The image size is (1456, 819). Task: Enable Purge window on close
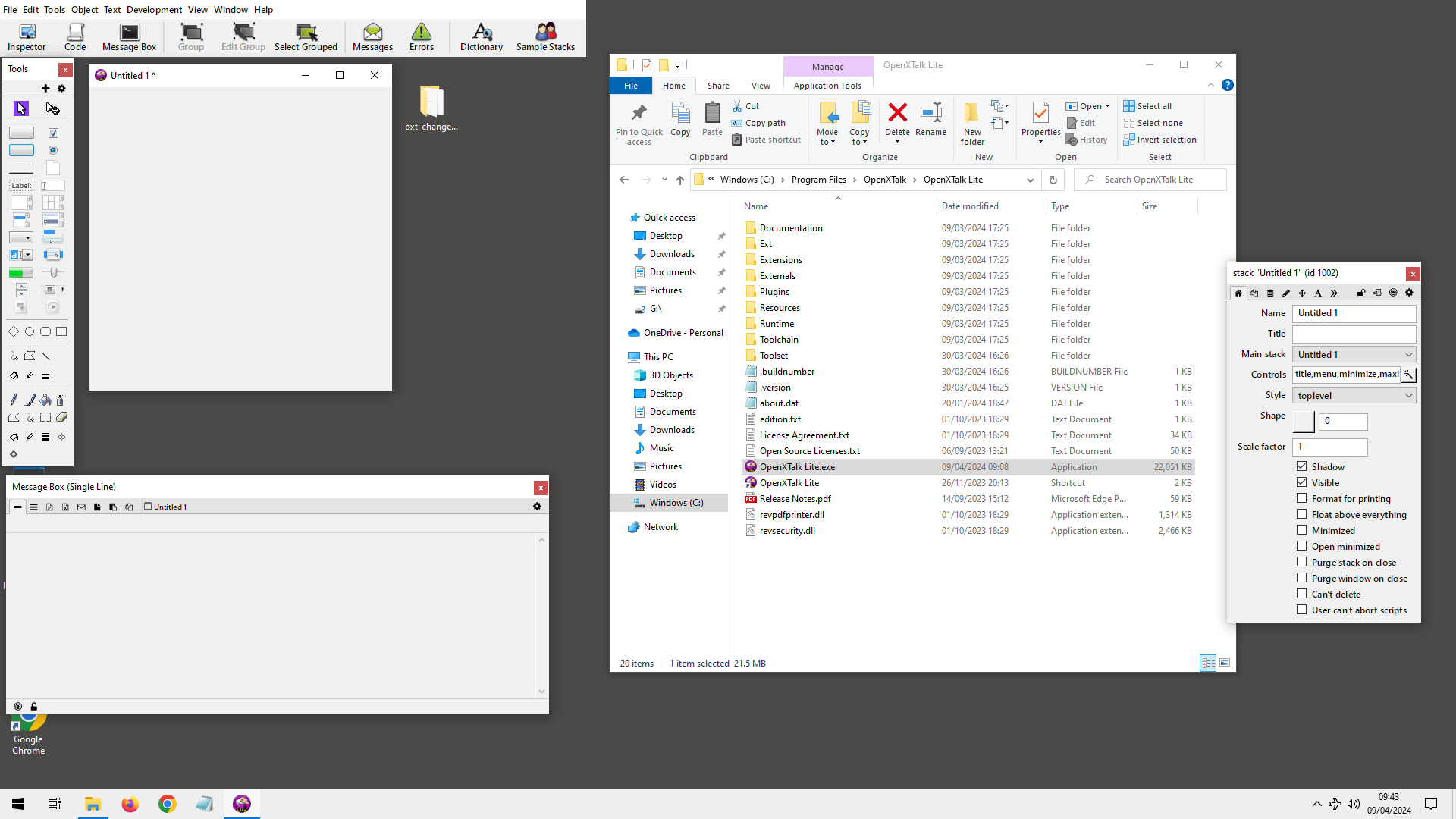(x=1302, y=578)
